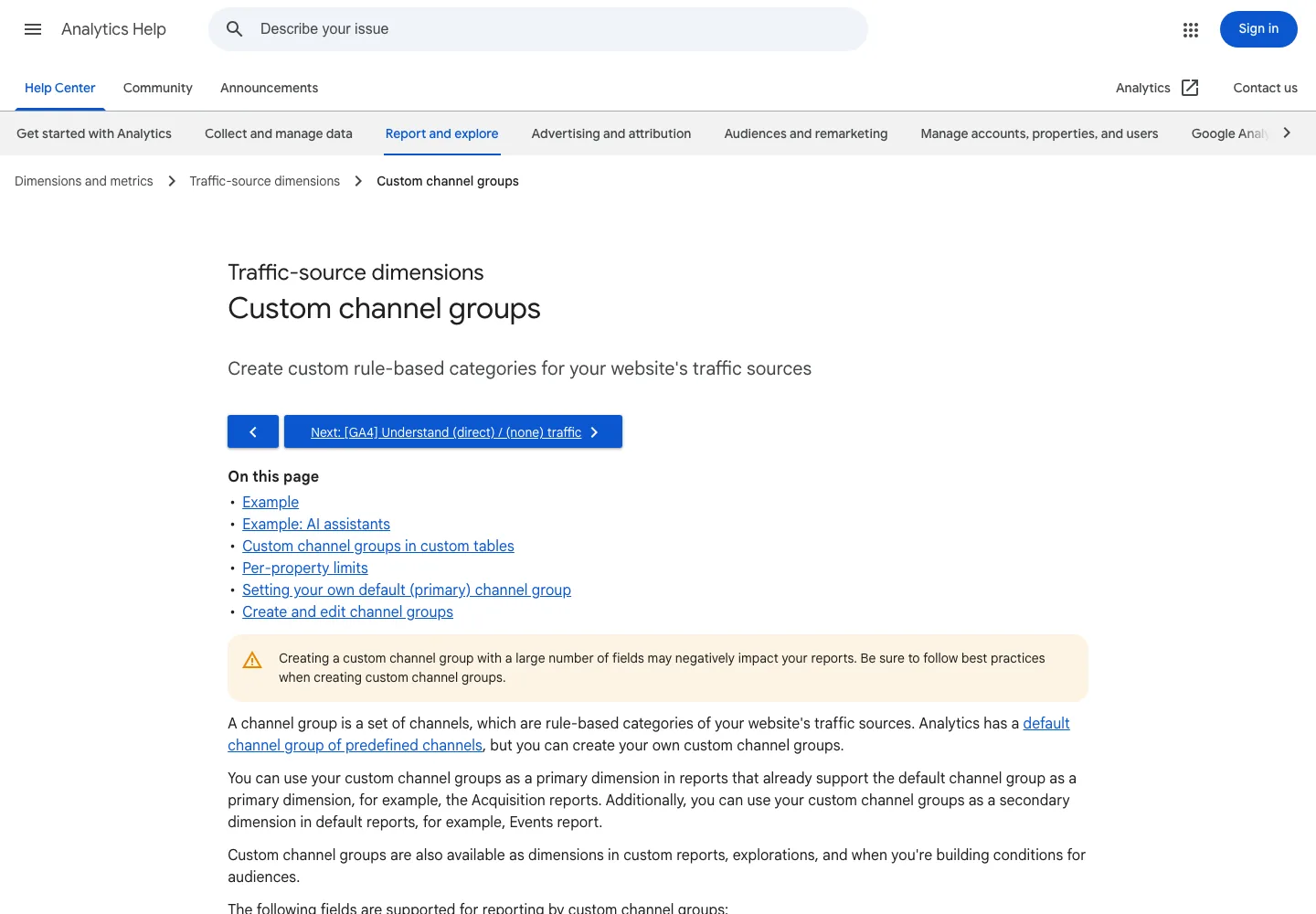
Task: Open the Google apps grid
Action: [x=1191, y=30]
